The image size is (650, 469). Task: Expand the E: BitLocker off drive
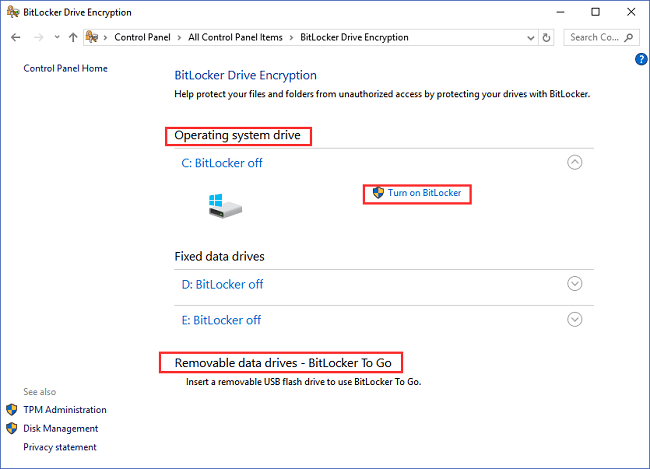pos(574,320)
